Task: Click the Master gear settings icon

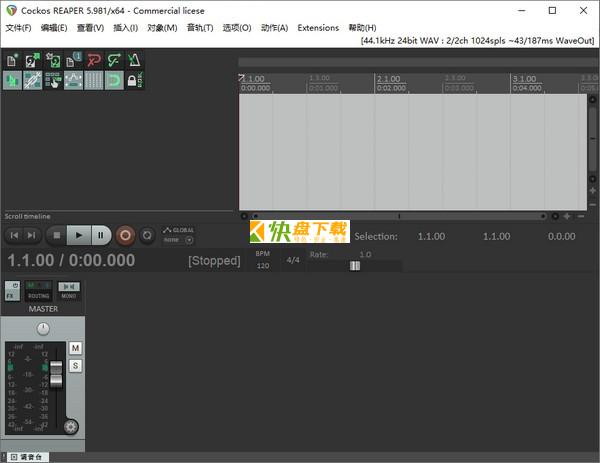Action: [x=70, y=427]
